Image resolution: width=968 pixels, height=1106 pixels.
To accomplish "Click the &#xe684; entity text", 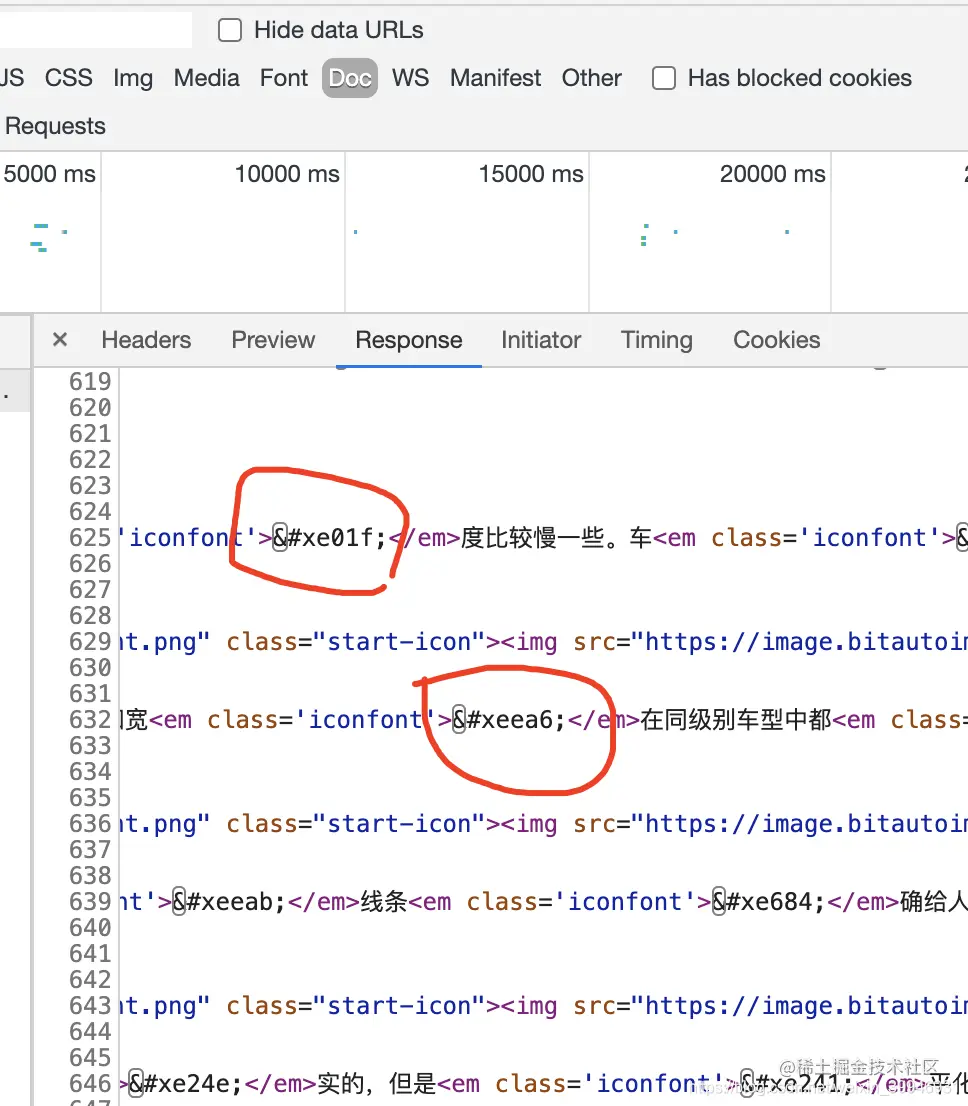I will pyautogui.click(x=768, y=902).
